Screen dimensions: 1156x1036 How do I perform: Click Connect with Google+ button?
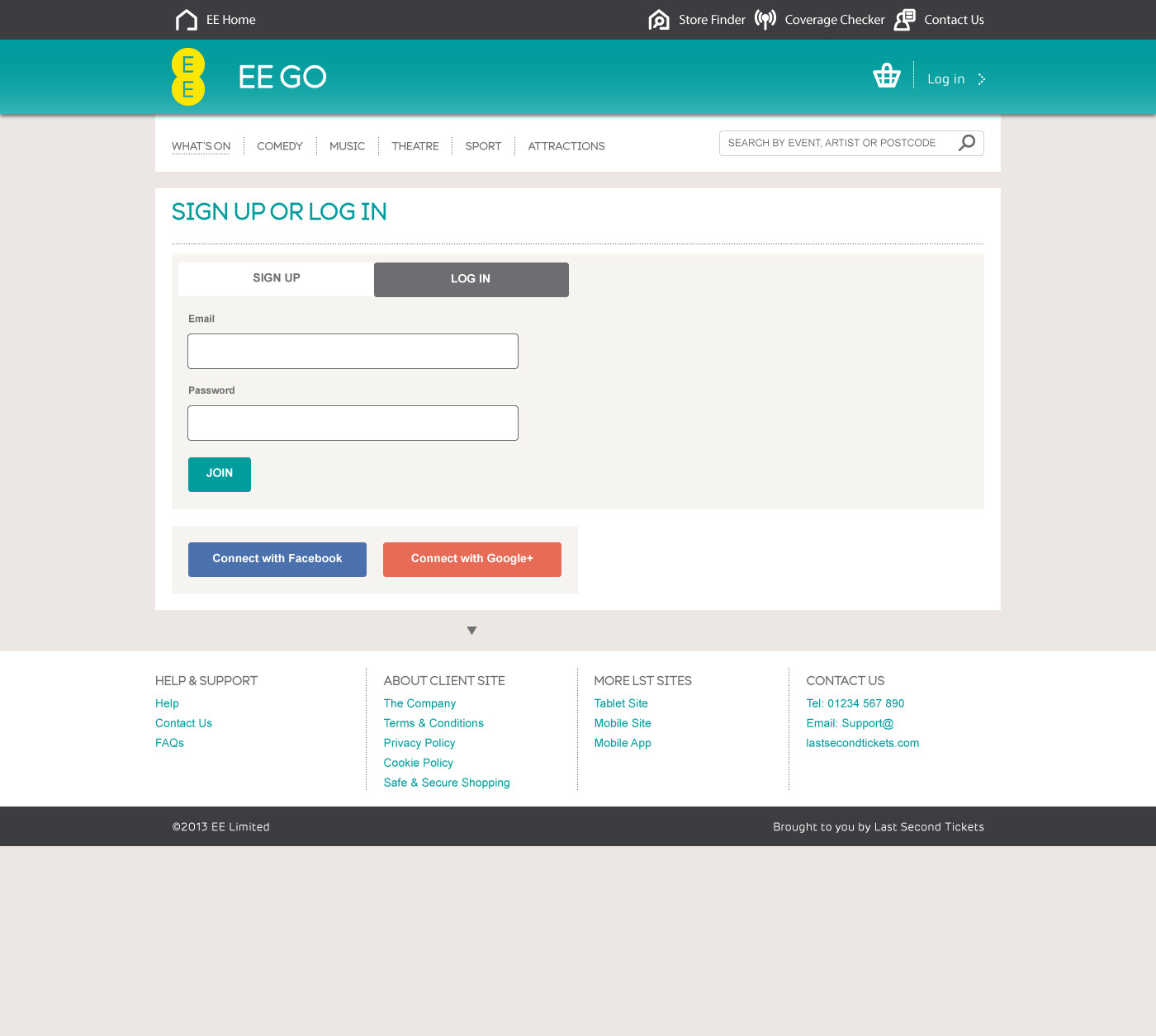472,560
